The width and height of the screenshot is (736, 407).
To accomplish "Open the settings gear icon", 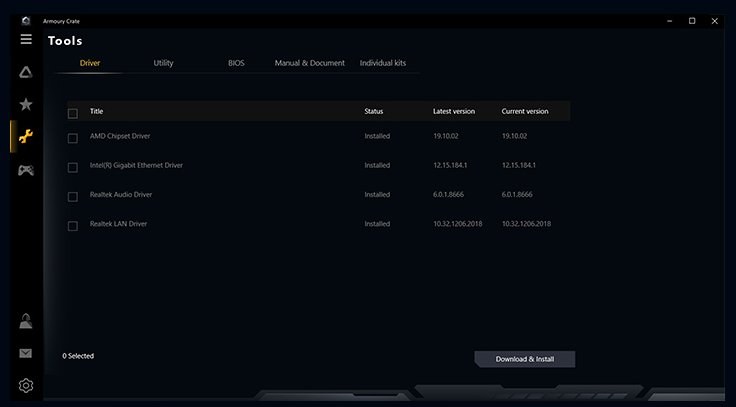I will coord(26,385).
